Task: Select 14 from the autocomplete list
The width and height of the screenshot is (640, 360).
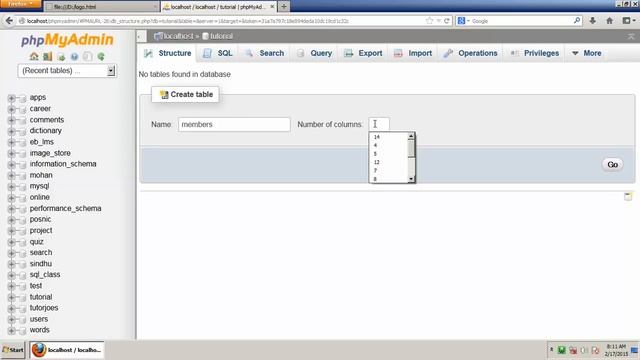Action: pyautogui.click(x=388, y=137)
